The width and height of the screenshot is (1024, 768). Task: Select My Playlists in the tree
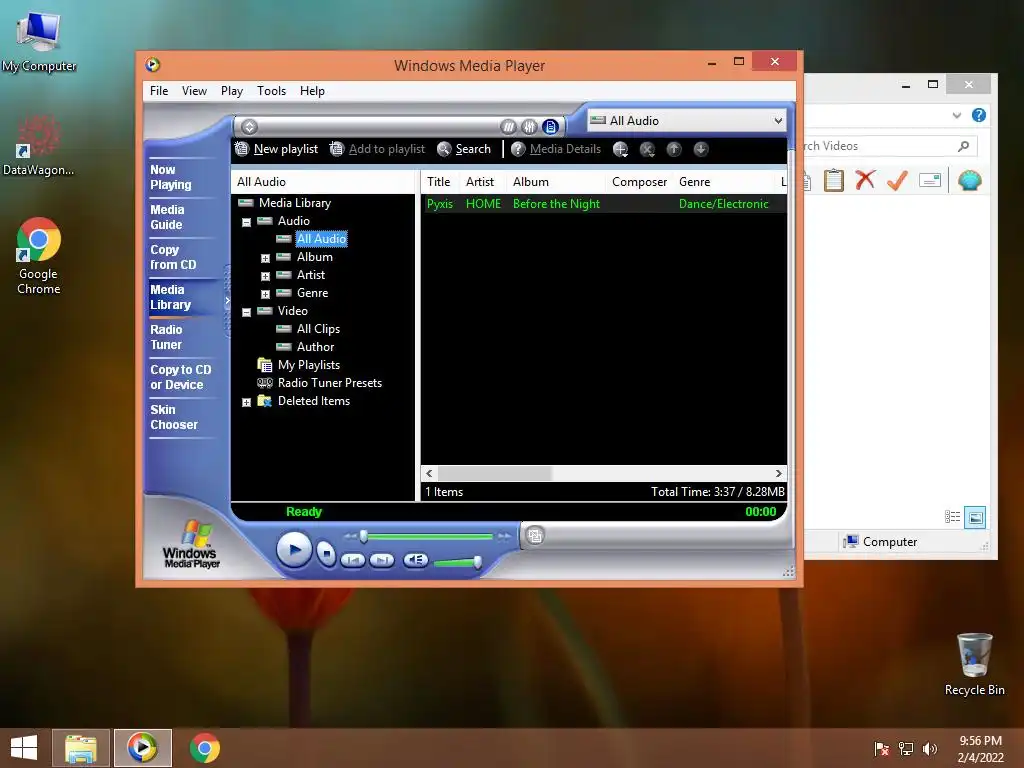[x=308, y=365]
